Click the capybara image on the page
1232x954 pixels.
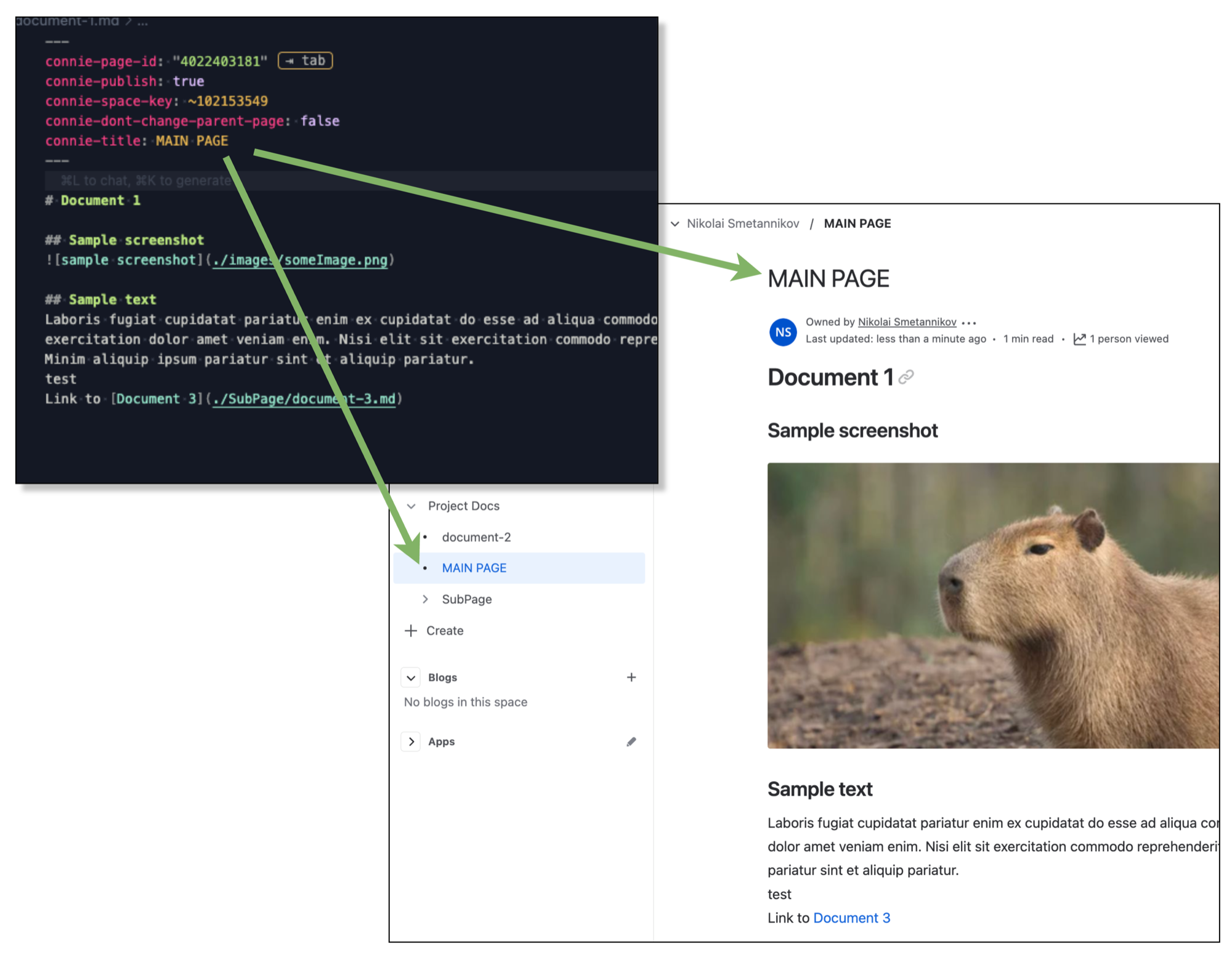(992, 605)
